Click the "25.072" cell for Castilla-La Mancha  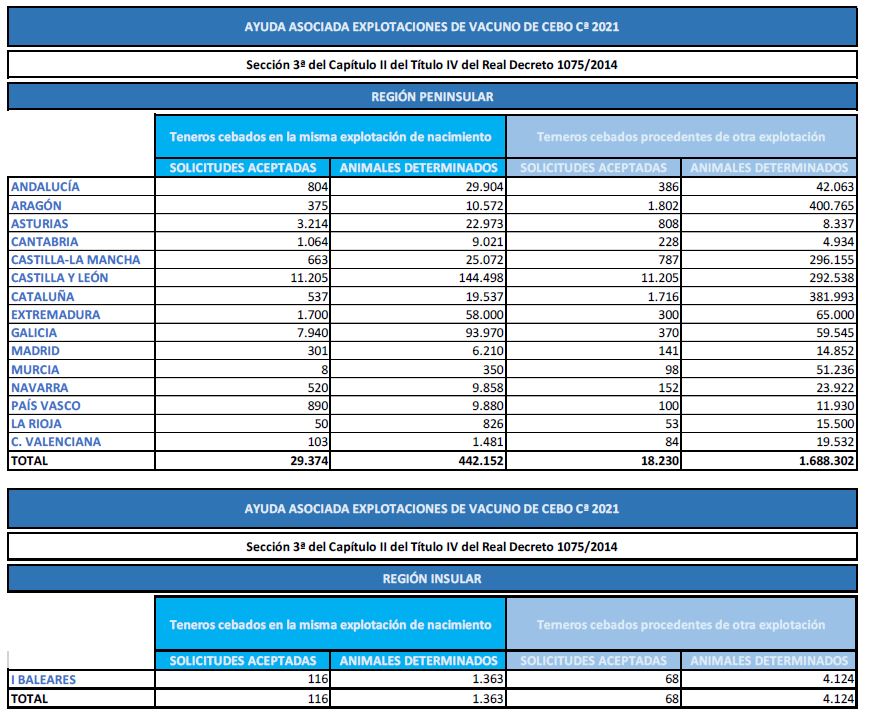pos(484,260)
